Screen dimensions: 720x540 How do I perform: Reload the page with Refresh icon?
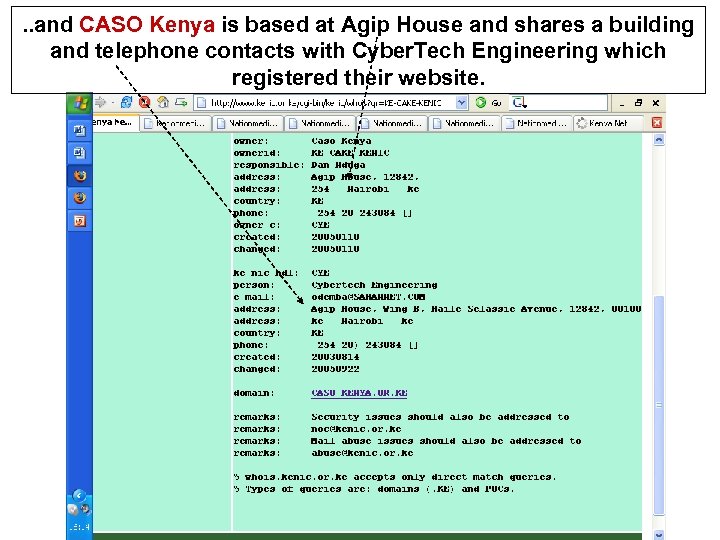click(126, 102)
